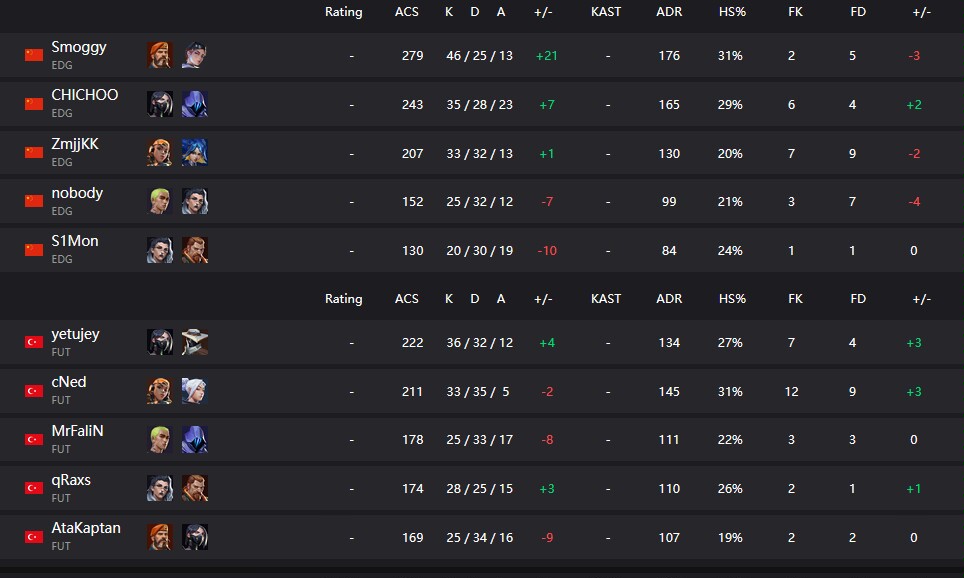The width and height of the screenshot is (964, 578).
Task: Click ADR header in the FUT table
Action: (x=669, y=298)
